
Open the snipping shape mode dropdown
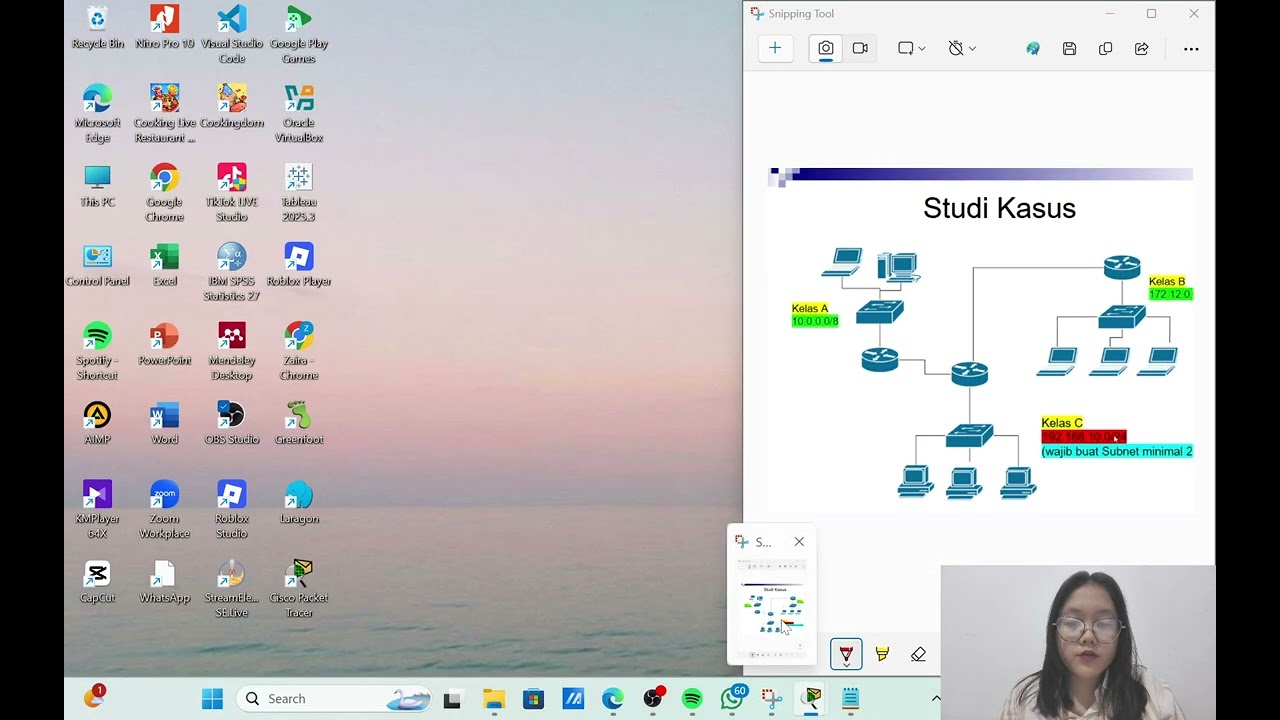click(x=911, y=48)
